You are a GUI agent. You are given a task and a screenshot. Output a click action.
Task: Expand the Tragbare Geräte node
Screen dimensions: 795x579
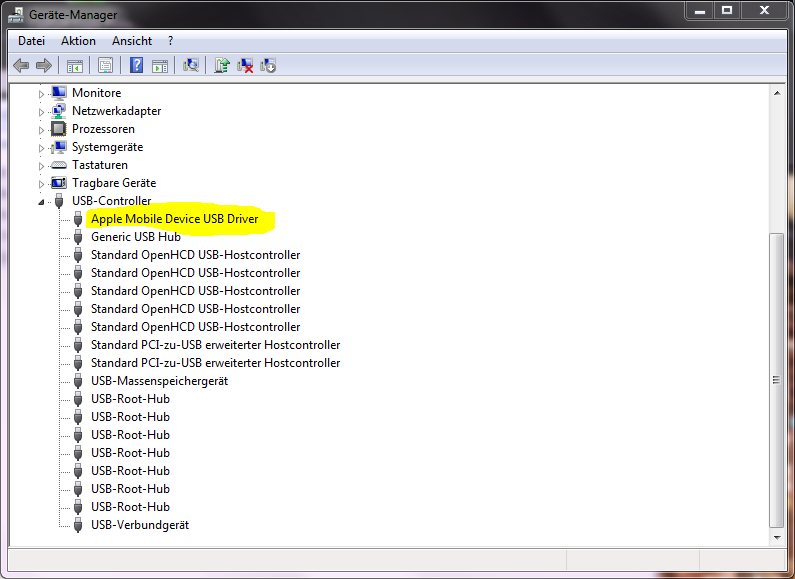pos(41,184)
